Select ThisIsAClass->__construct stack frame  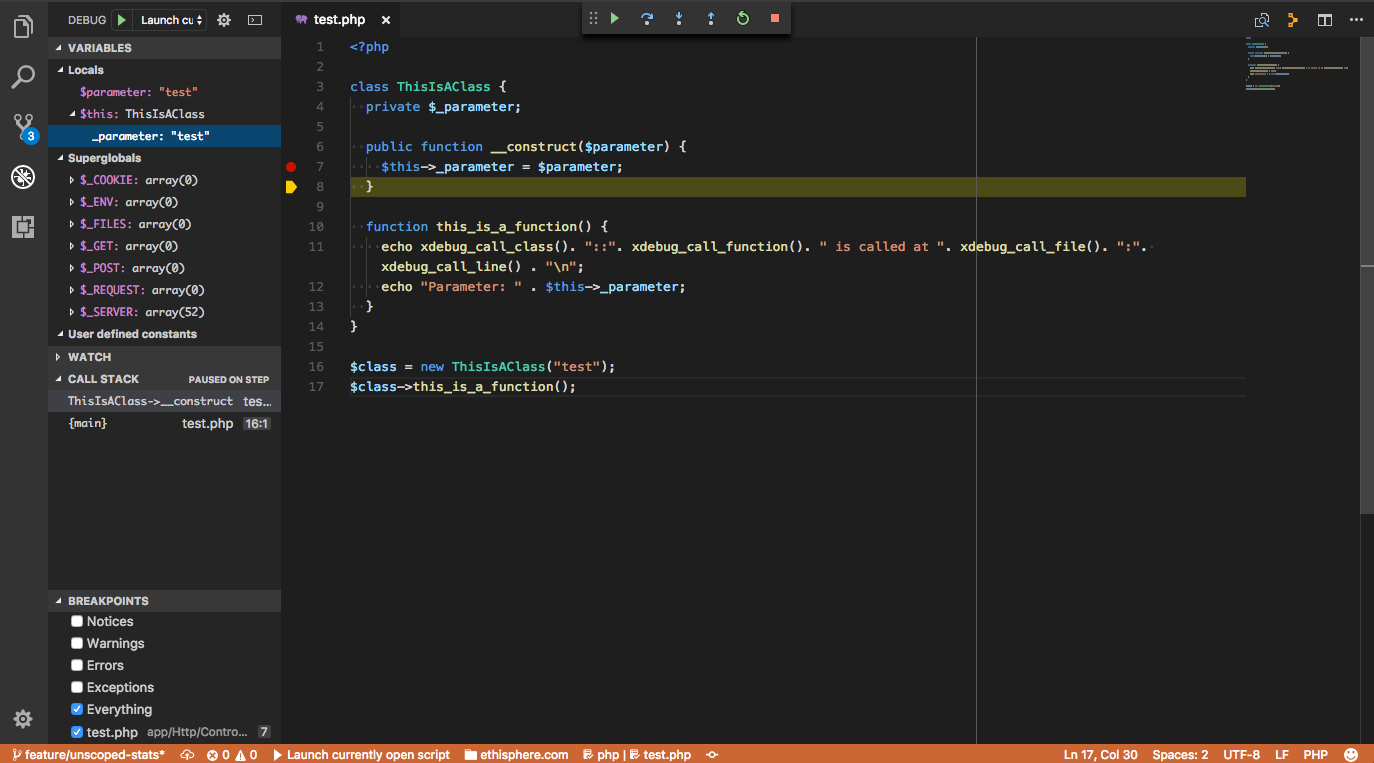[164, 401]
